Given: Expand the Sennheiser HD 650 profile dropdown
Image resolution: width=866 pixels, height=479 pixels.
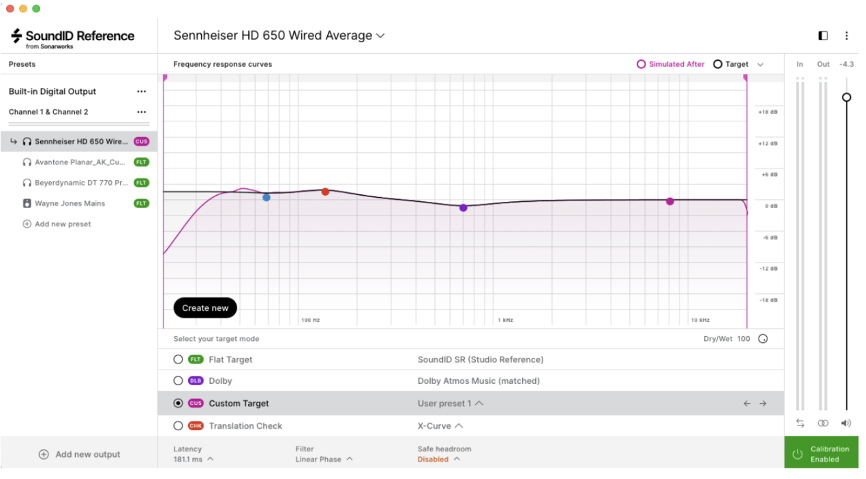Looking at the screenshot, I should [380, 36].
